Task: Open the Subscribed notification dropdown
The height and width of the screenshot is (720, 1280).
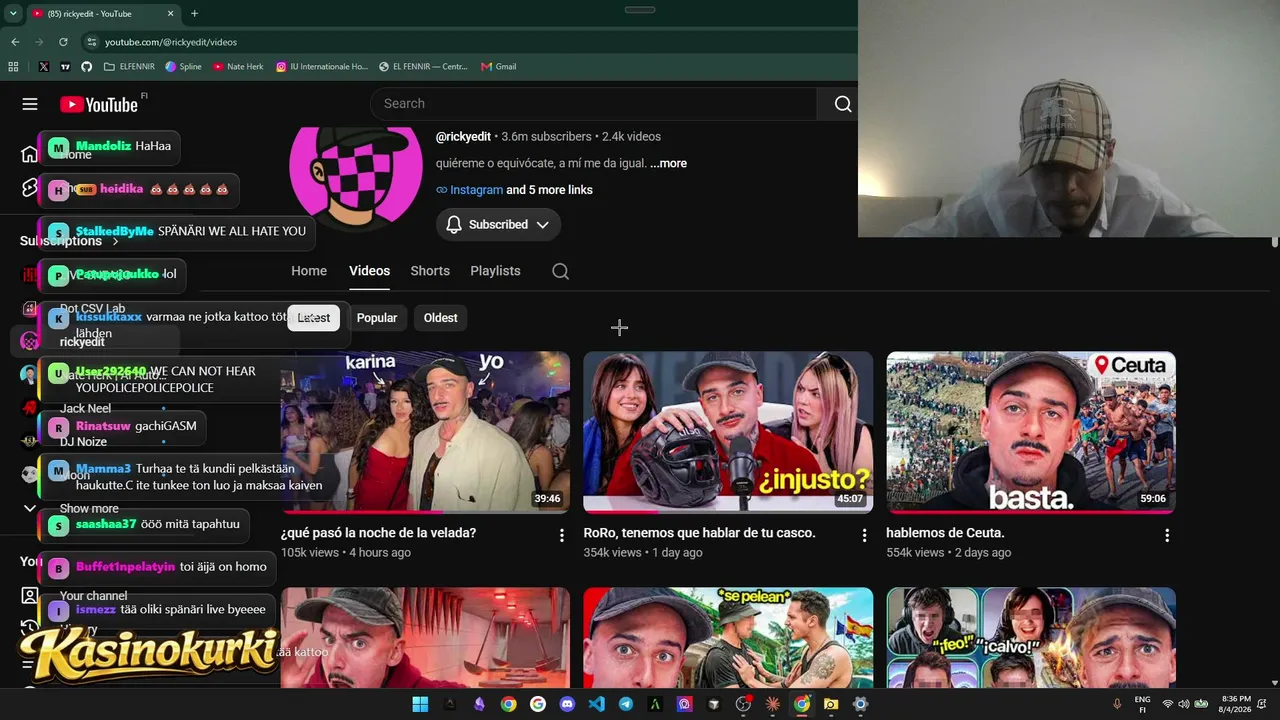Action: pyautogui.click(x=498, y=225)
